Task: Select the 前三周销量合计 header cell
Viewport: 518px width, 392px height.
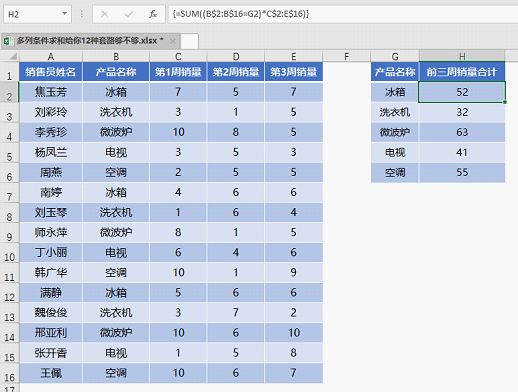Action: 462,72
